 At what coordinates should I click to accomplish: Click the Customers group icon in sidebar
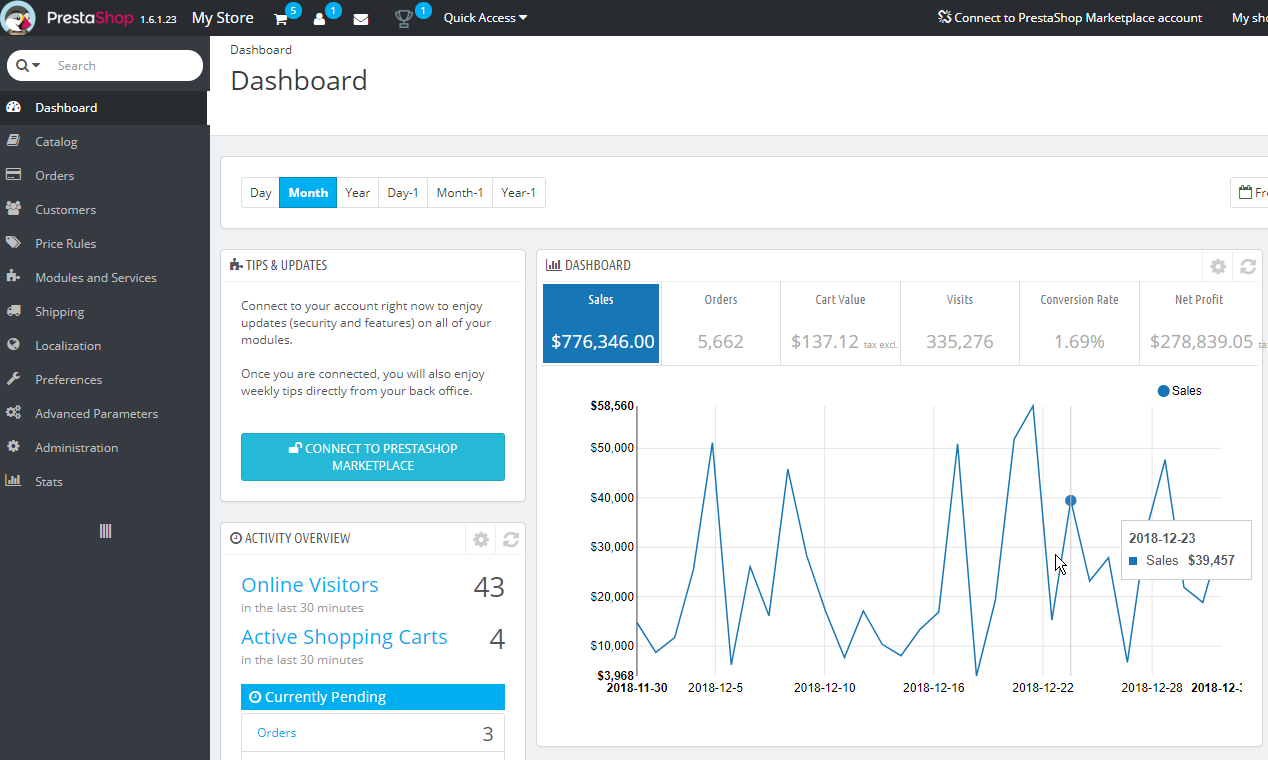pyautogui.click(x=14, y=209)
